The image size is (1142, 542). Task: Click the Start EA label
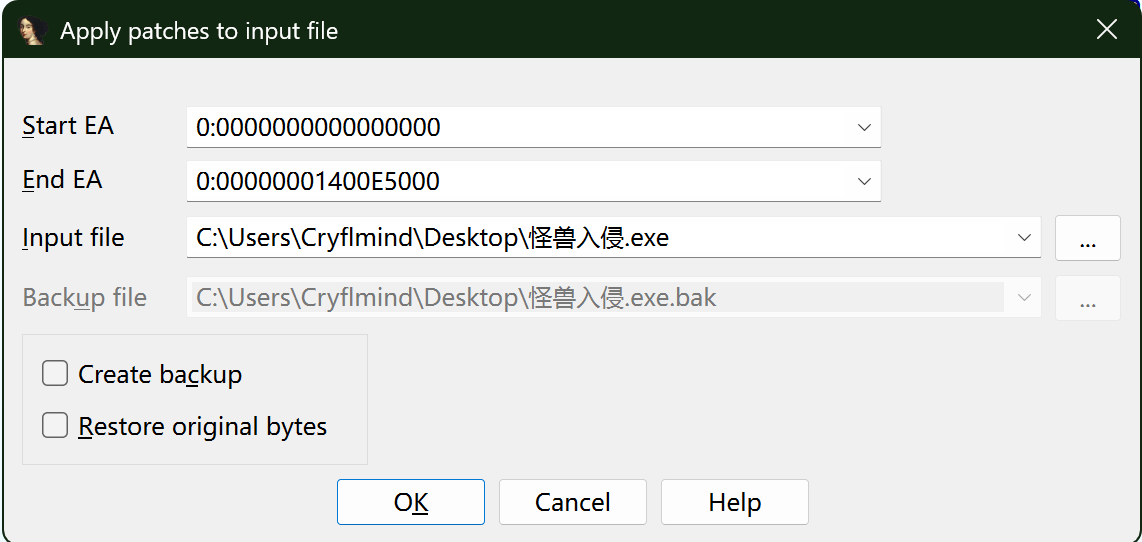click(x=68, y=126)
